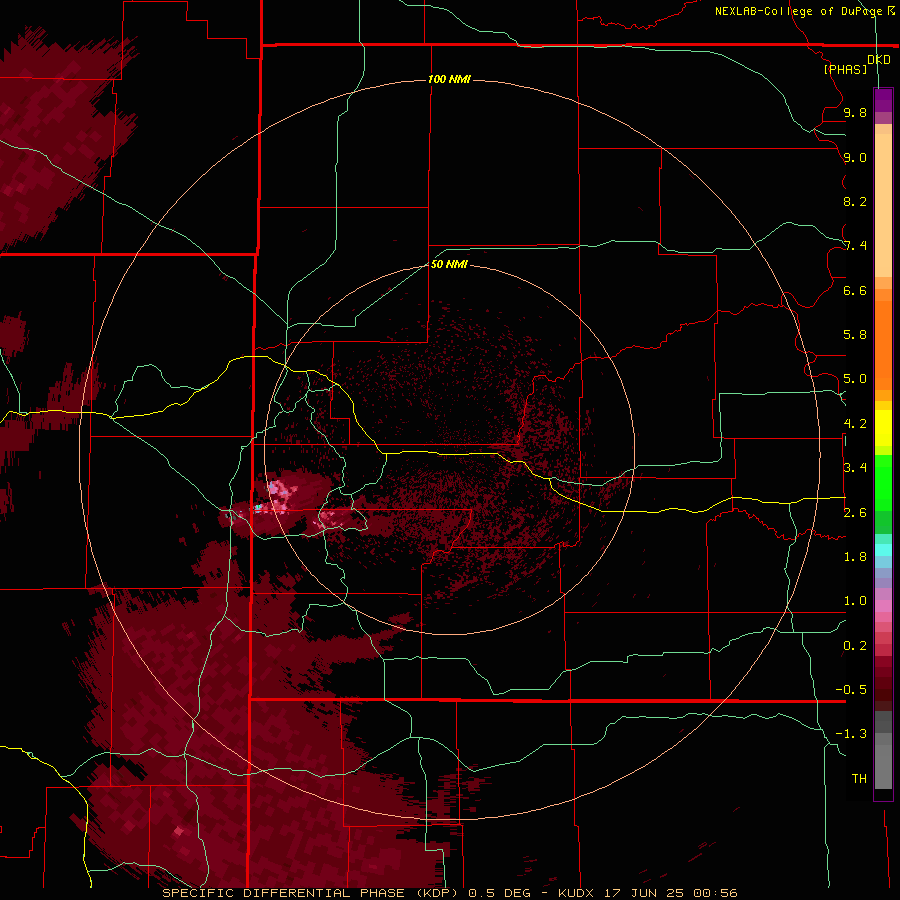This screenshot has width=900, height=900.
Task: Pick the gray segment at the color bar bottom
Action: [883, 763]
